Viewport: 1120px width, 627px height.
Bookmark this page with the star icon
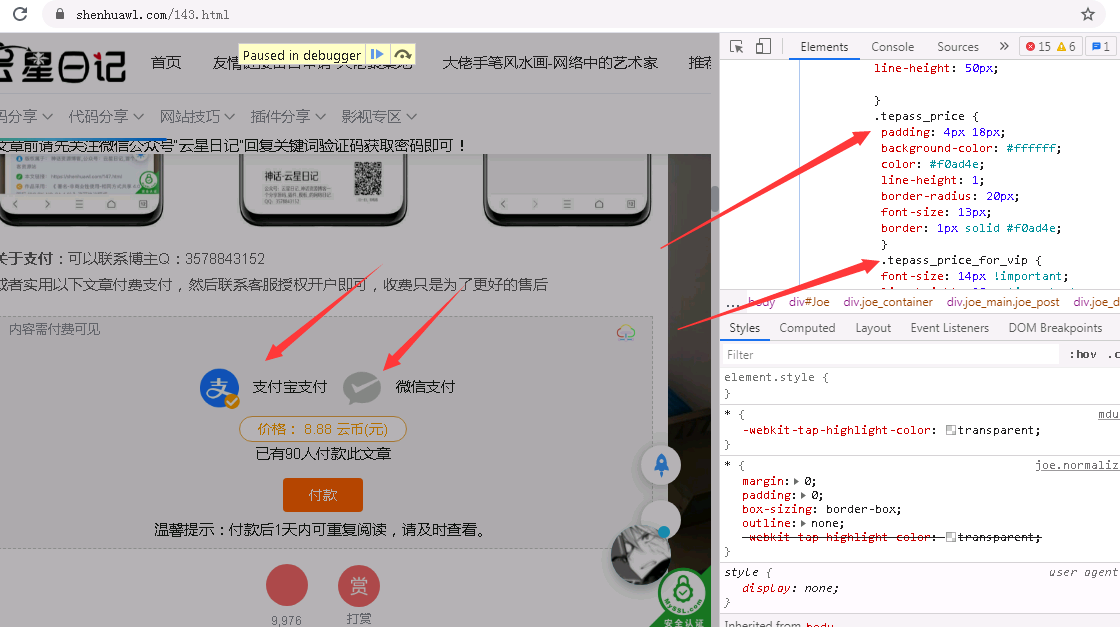pos(1088,15)
